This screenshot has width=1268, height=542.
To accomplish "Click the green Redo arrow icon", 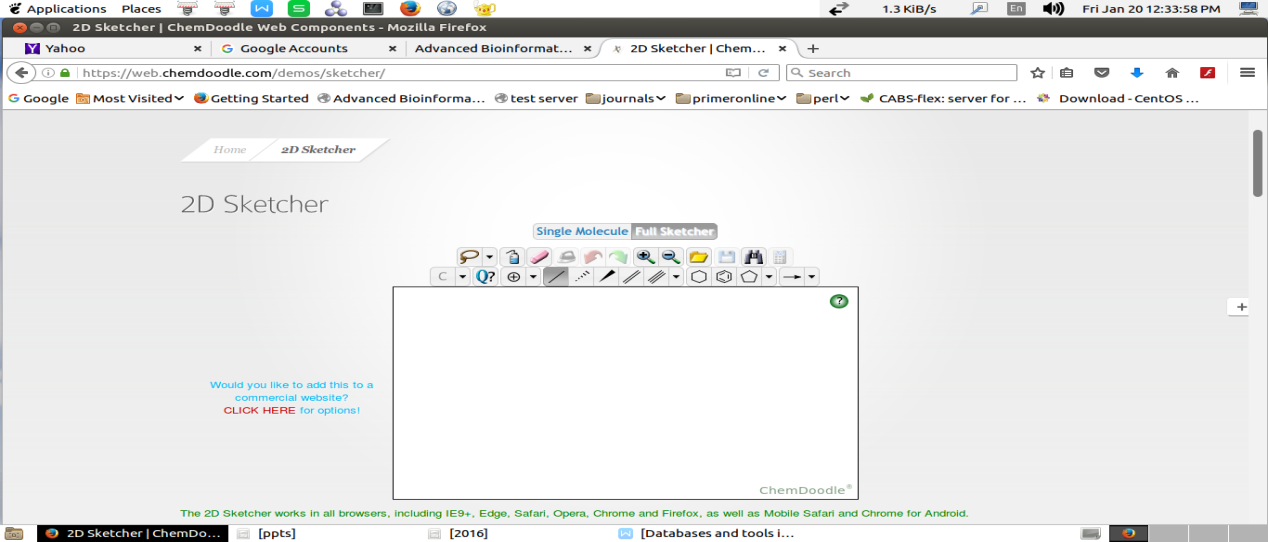I will tap(618, 257).
